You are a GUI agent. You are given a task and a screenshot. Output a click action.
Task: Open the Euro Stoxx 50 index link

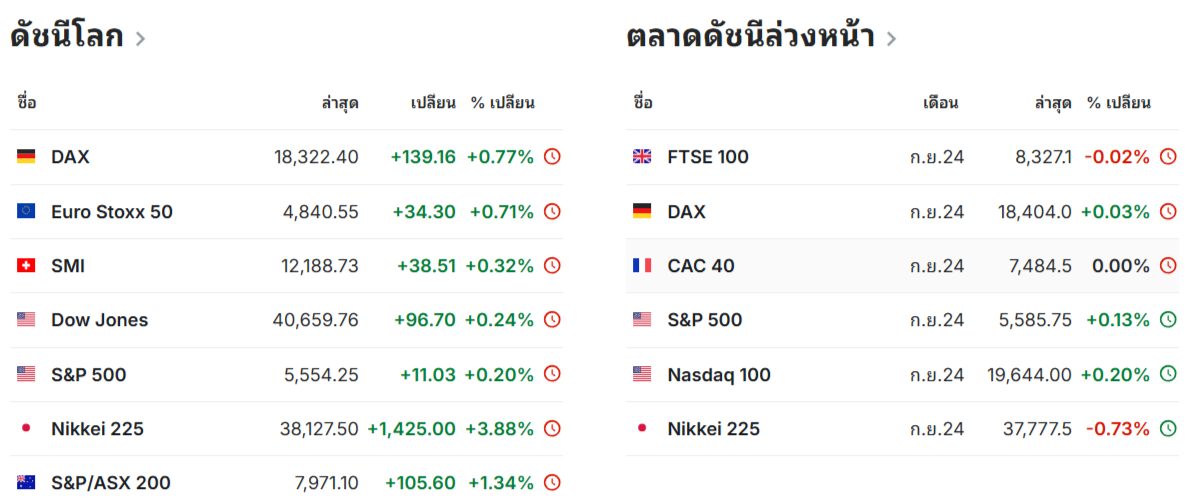(111, 212)
